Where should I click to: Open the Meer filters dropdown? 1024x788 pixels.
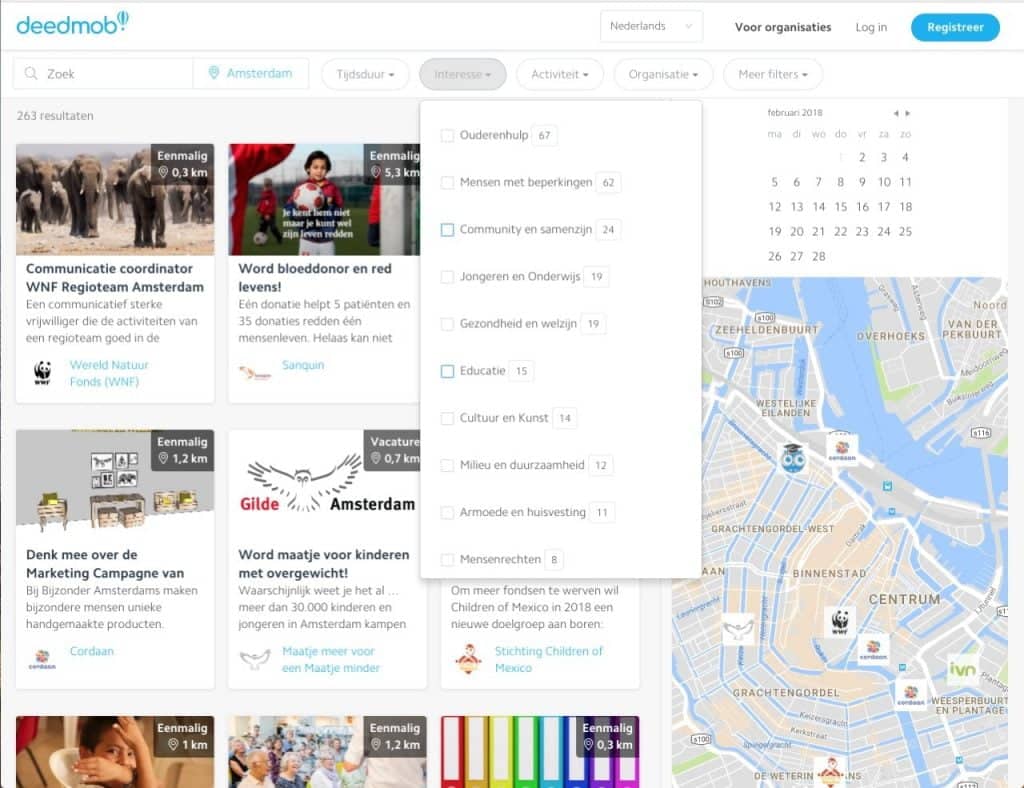pos(773,74)
